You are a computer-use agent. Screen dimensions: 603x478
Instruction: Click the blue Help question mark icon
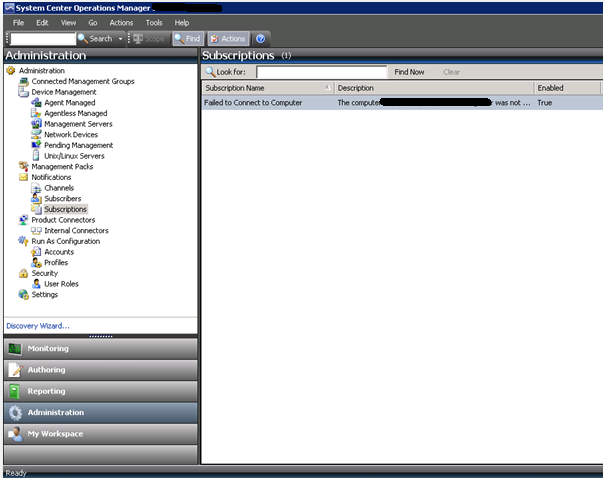tap(260, 38)
